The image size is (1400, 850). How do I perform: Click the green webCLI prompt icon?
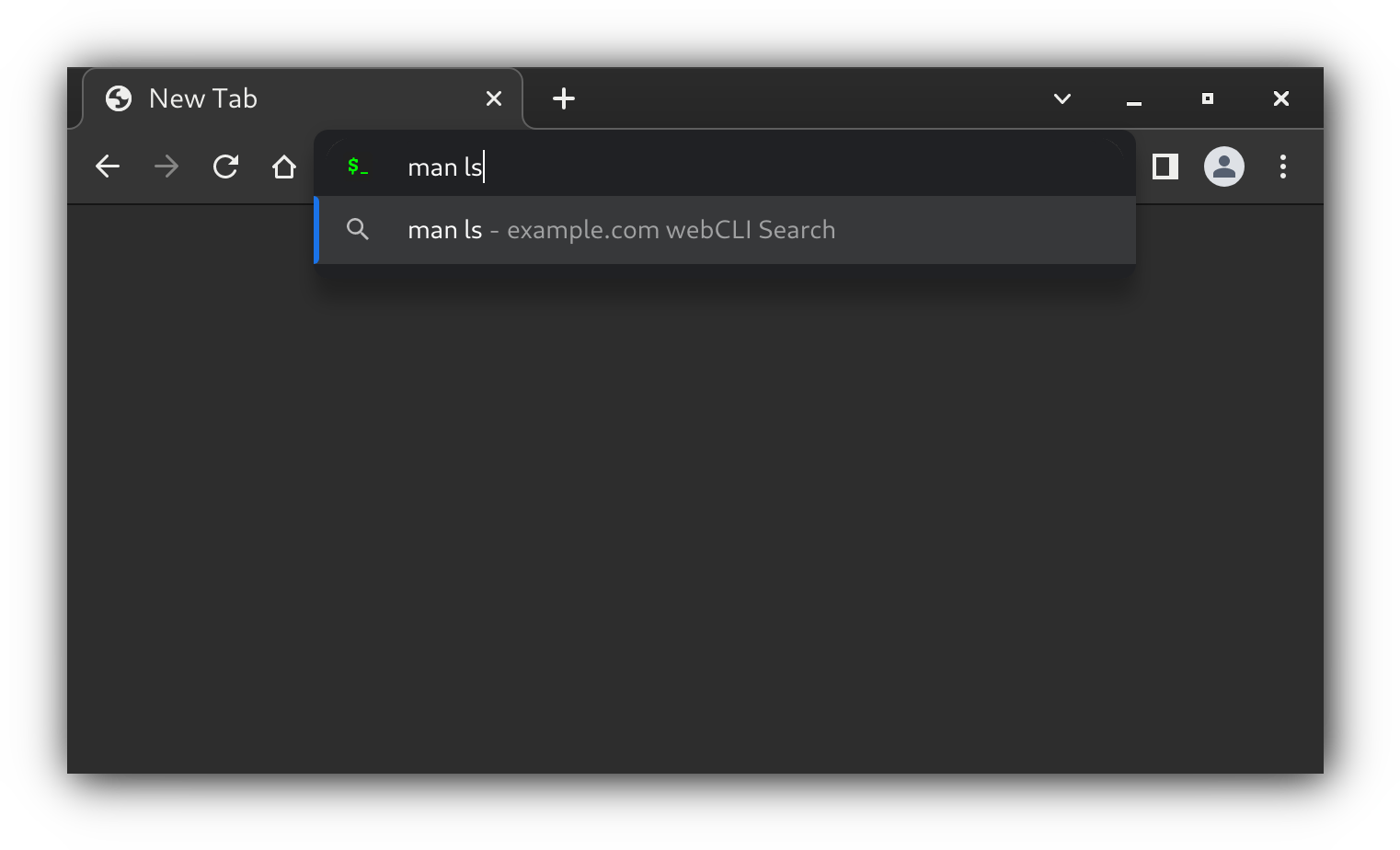[358, 167]
